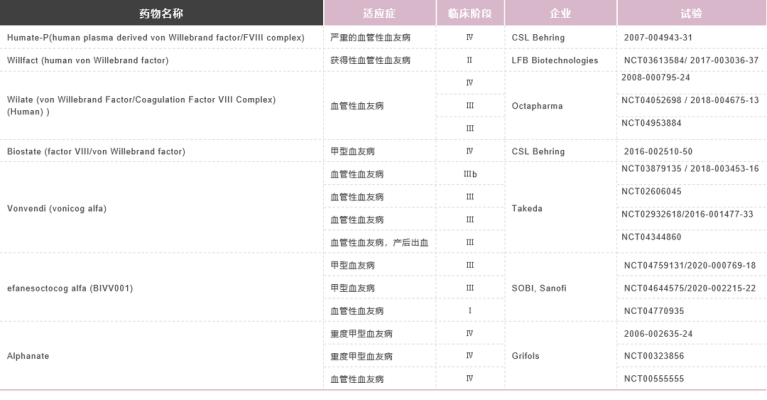The image size is (767, 400).
Task: Click trial number NCT02606045
Action: (x=651, y=191)
